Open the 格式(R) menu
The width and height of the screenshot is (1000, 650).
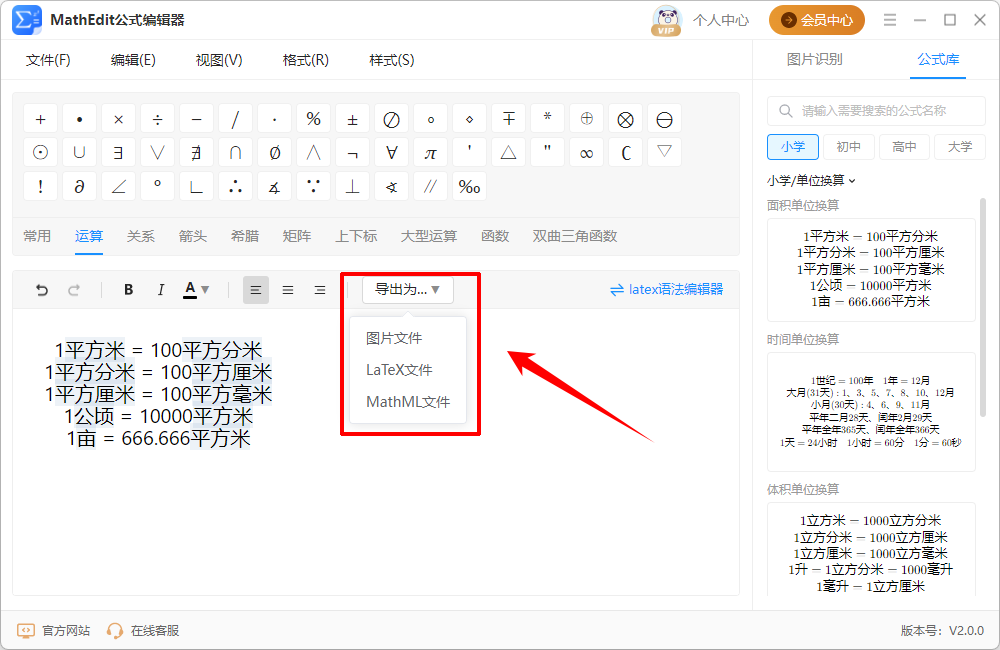(x=305, y=60)
